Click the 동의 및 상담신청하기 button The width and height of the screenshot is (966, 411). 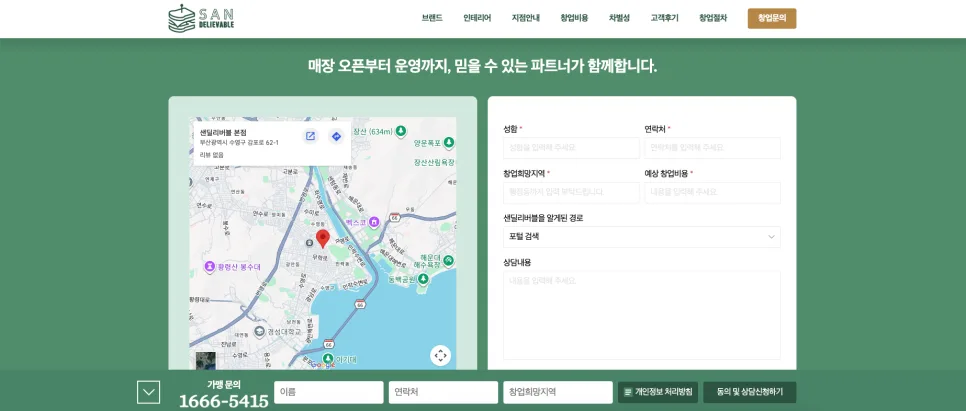tap(750, 392)
